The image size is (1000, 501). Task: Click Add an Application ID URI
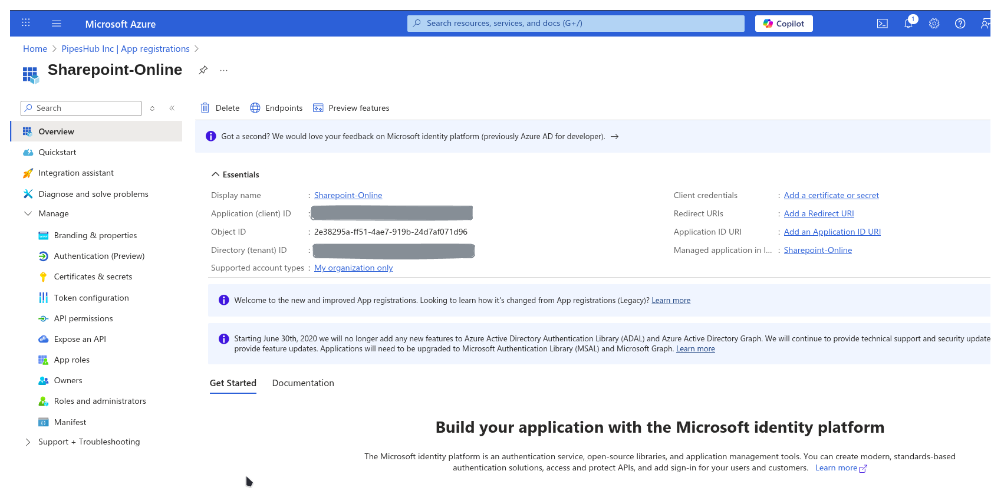pos(832,232)
